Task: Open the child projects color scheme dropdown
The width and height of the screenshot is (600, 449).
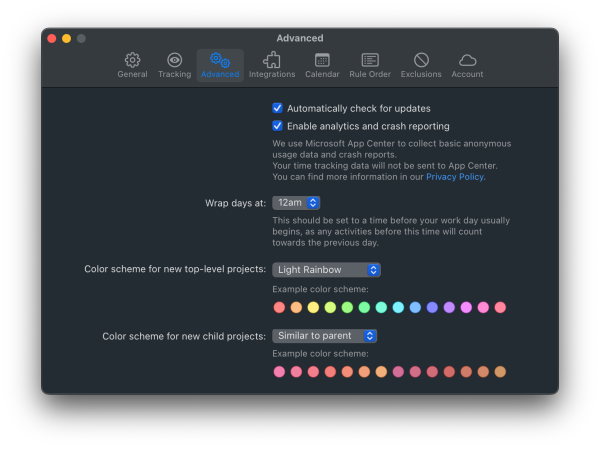Action: [324, 335]
